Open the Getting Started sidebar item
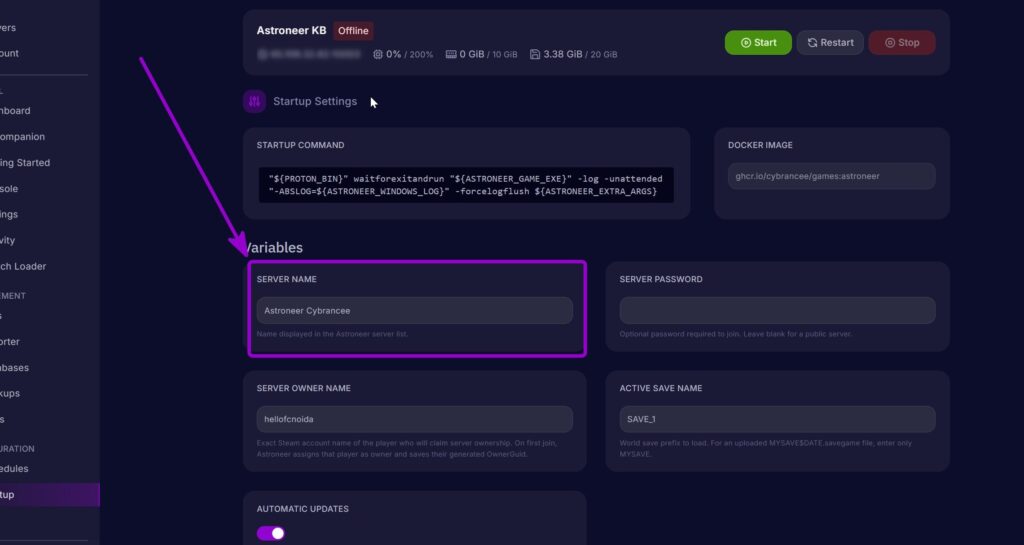This screenshot has height=545, width=1024. click(25, 163)
